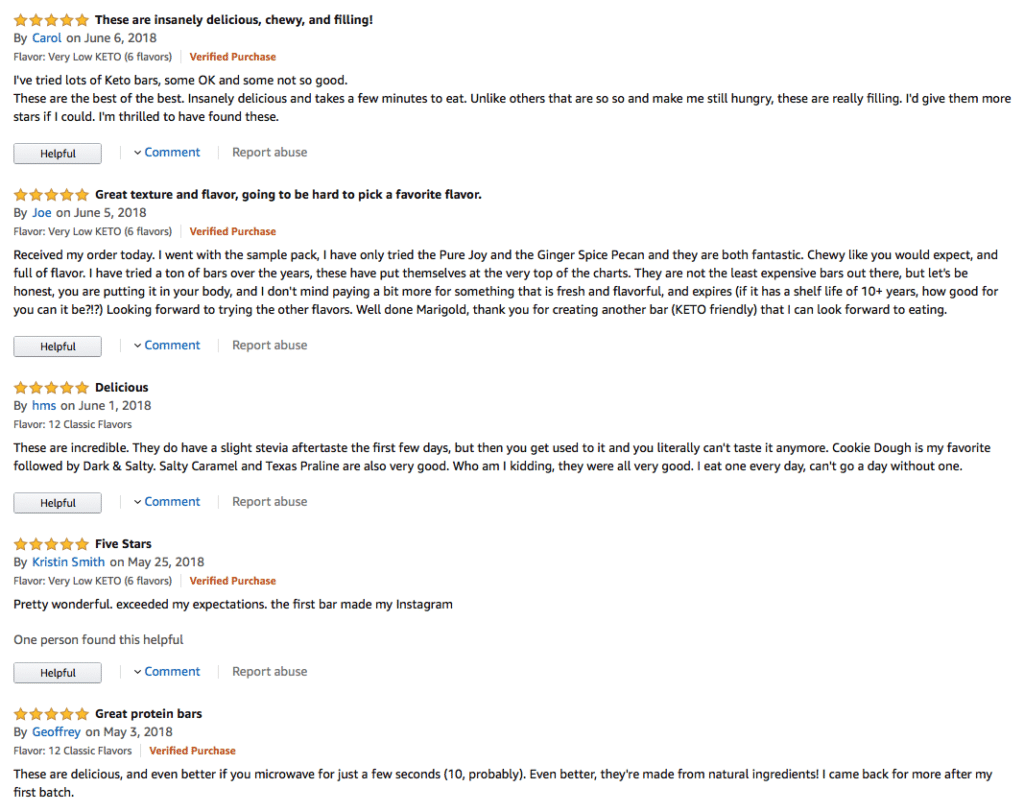Open the 'Great protein bars' review title
Screen dimensions: 1024x812
(x=148, y=714)
